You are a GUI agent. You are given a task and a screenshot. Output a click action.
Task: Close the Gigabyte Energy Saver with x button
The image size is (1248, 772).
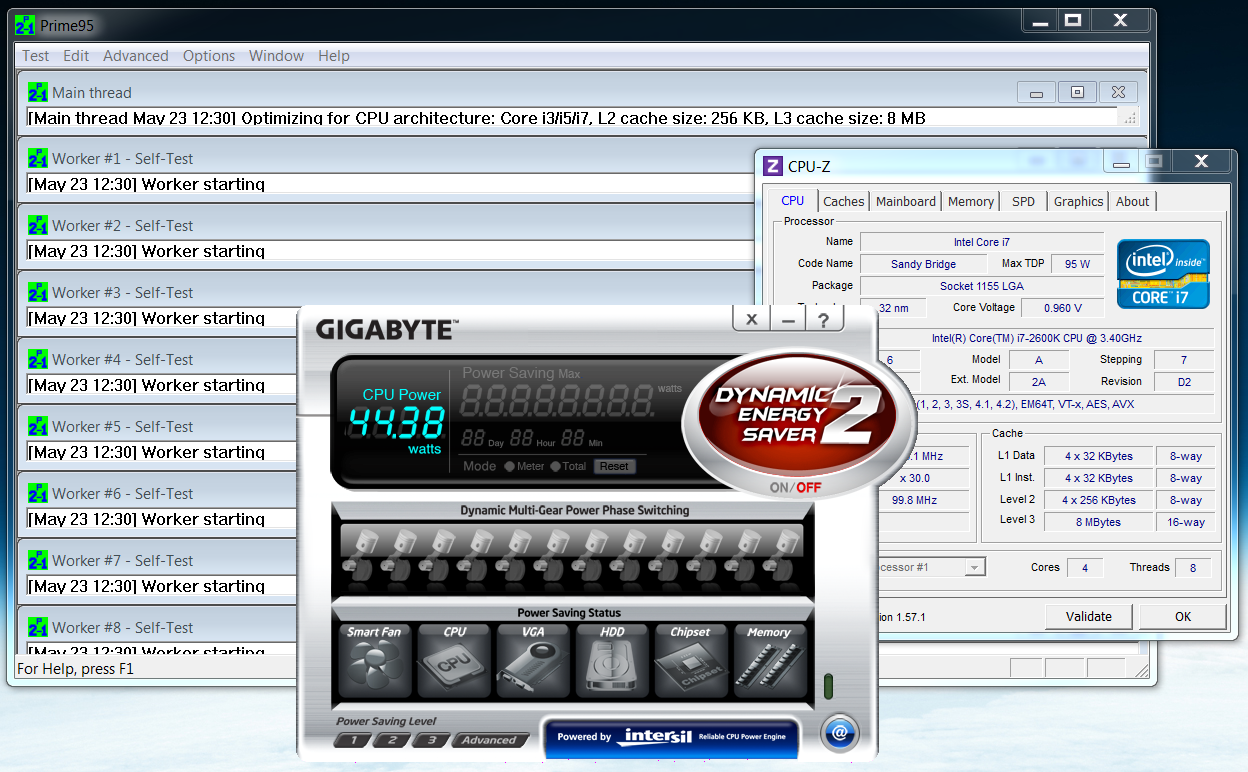[x=752, y=320]
